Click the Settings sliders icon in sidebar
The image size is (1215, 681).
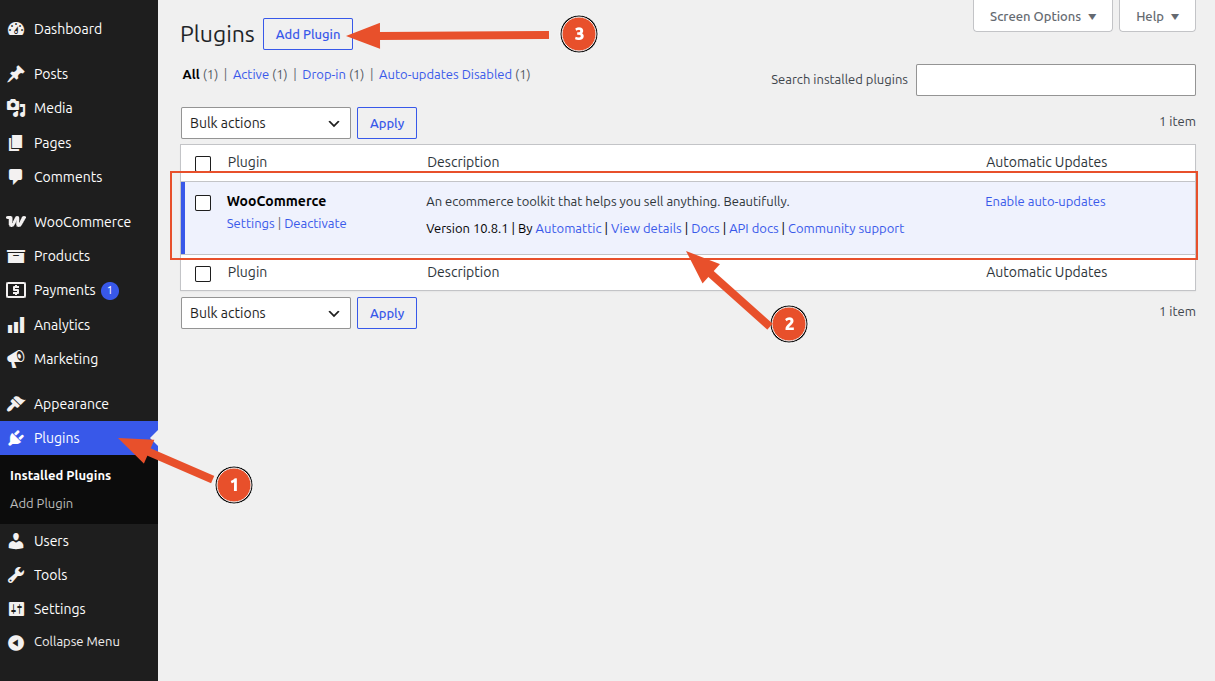[x=16, y=609]
